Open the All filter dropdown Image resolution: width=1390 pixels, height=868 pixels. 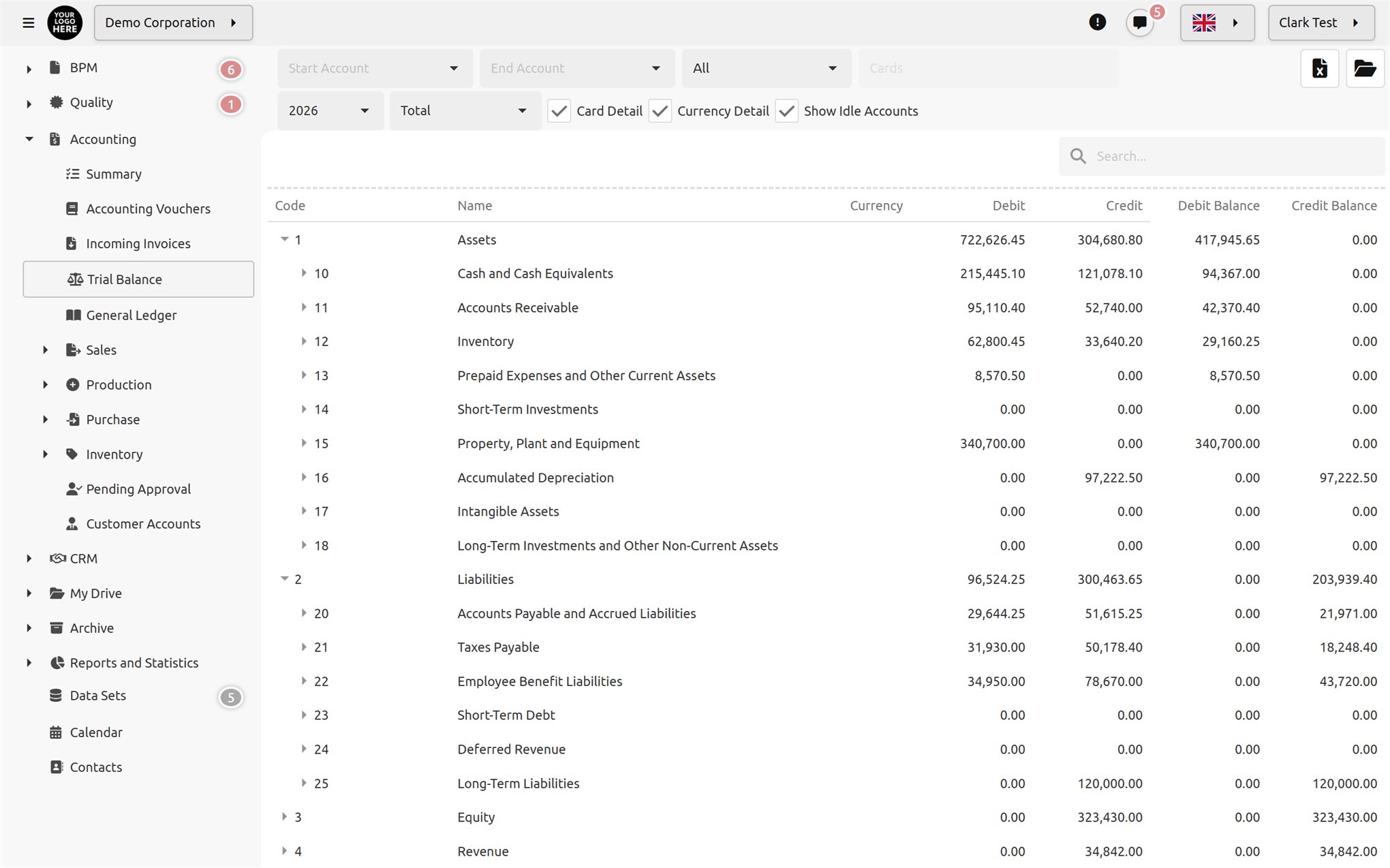coord(767,68)
